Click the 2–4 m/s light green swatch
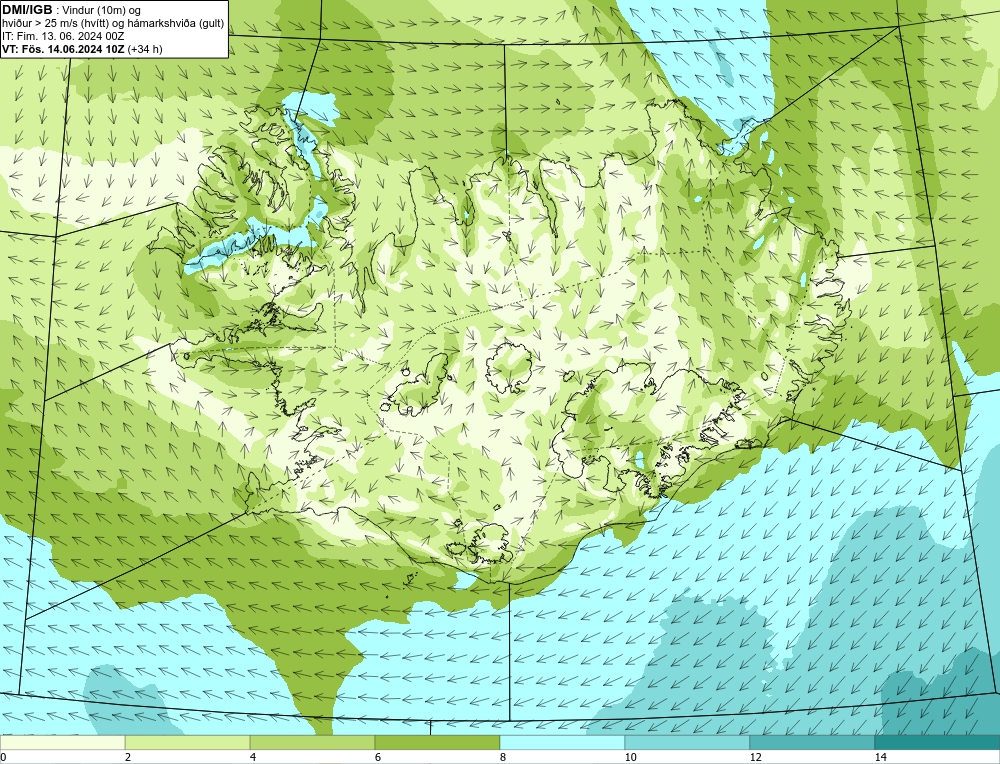Image resolution: width=1000 pixels, height=764 pixels. coord(188,742)
